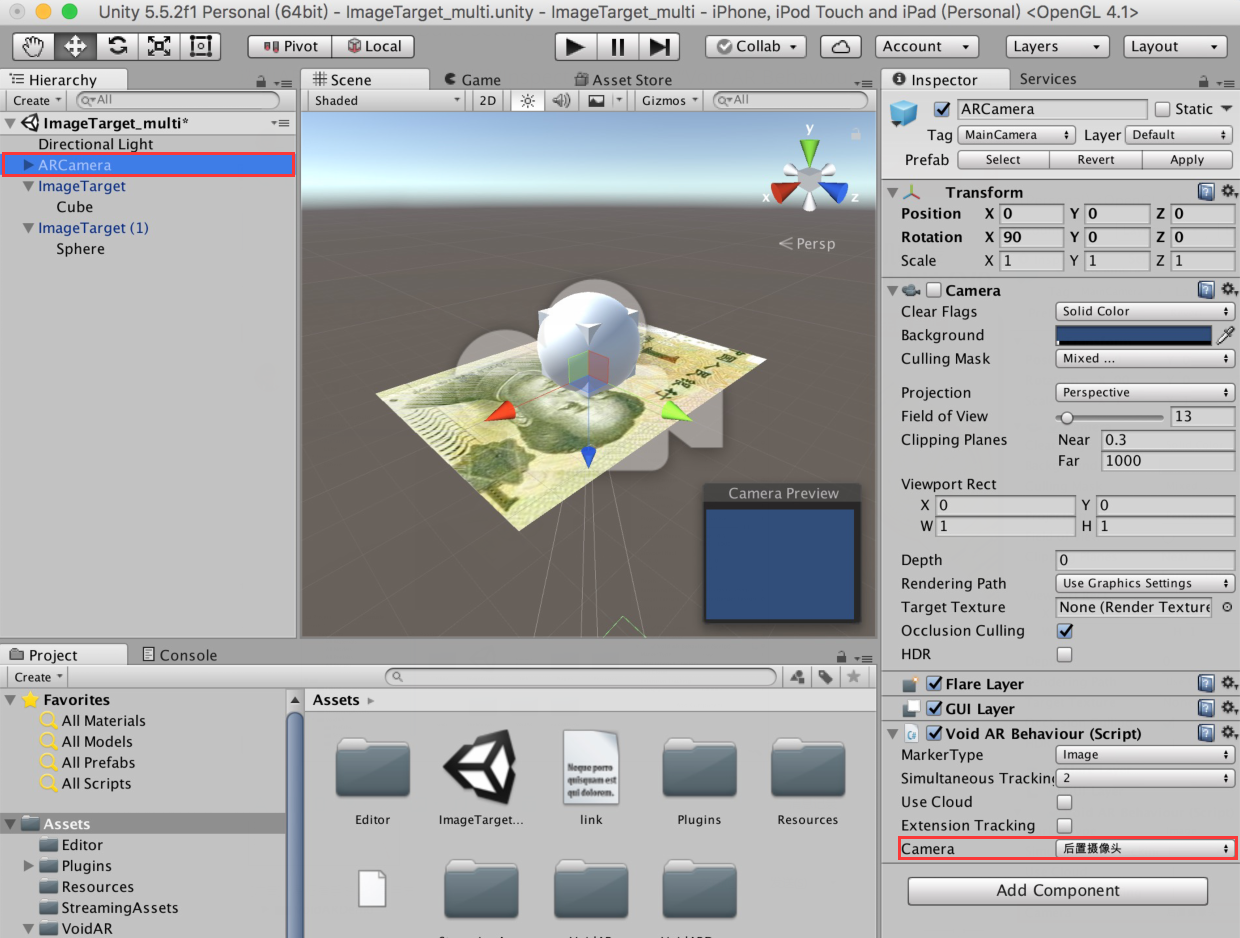Toggle scene audio speaker icon
1240x938 pixels.
pyautogui.click(x=560, y=100)
